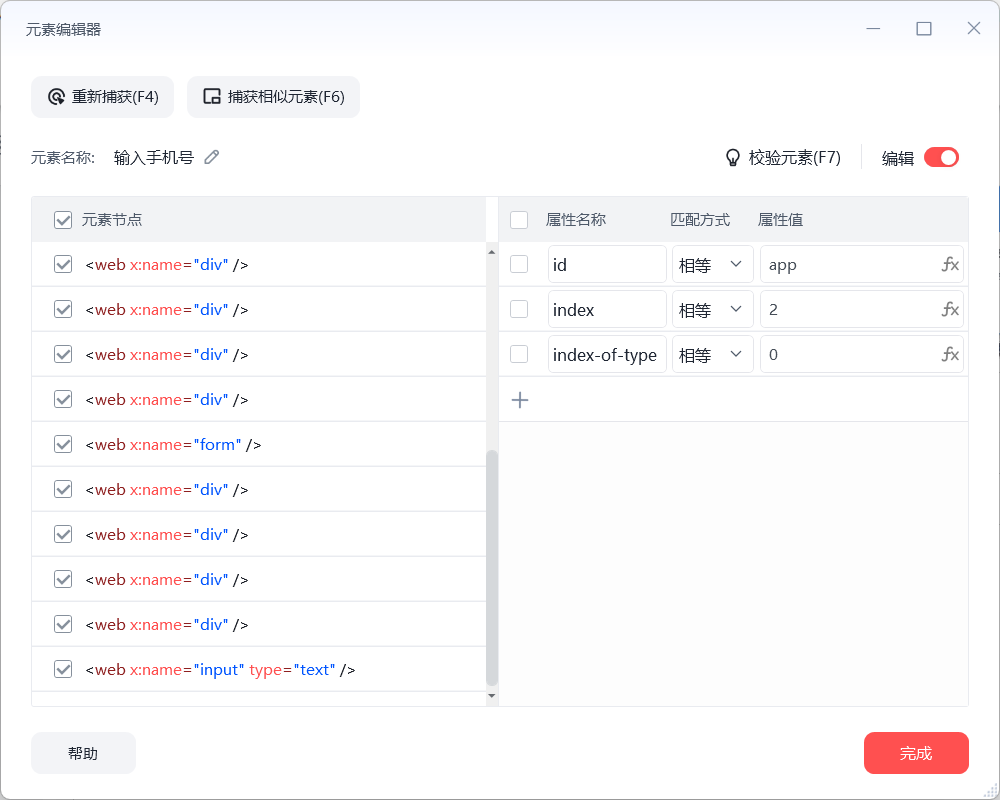Click the 重新捕获(F4) recapture button
This screenshot has height=800, width=1000.
103,97
